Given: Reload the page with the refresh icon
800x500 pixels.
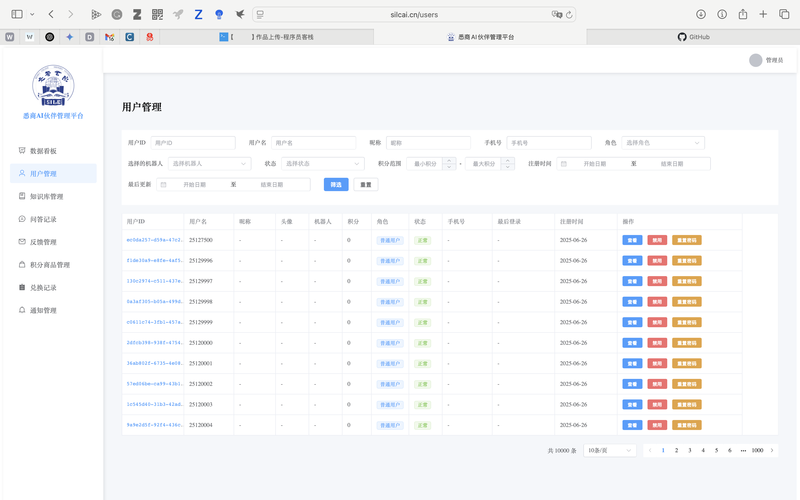Looking at the screenshot, I should (x=569, y=14).
